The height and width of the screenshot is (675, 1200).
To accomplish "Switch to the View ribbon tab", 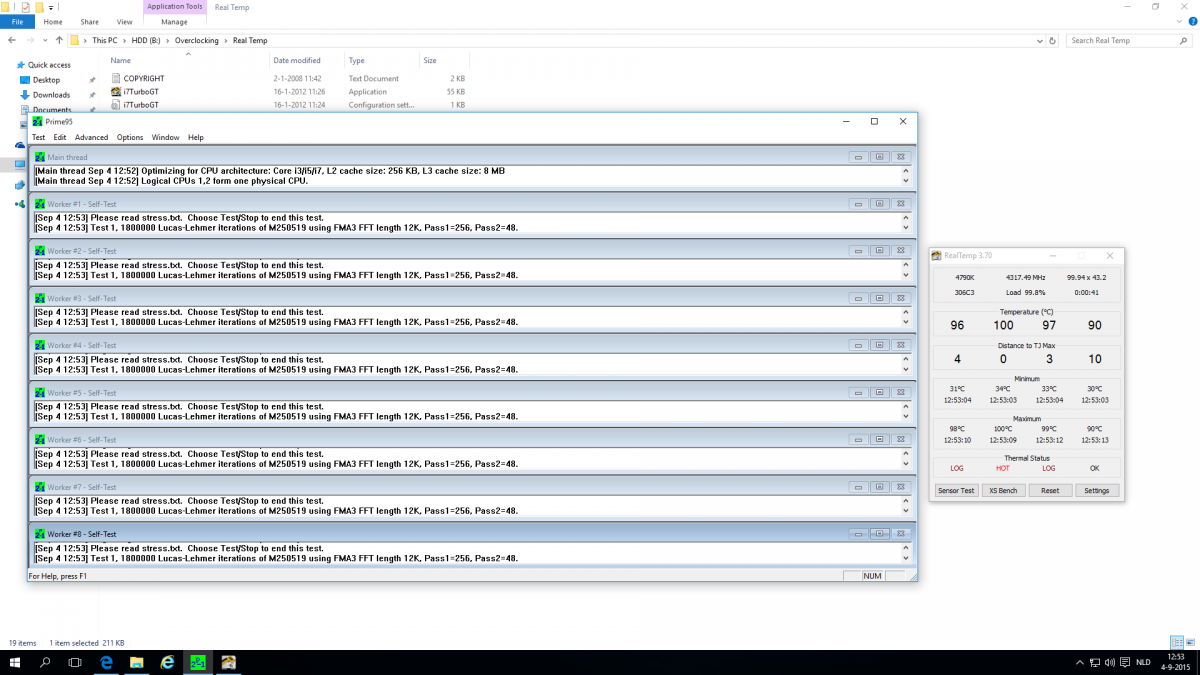I will tap(124, 21).
